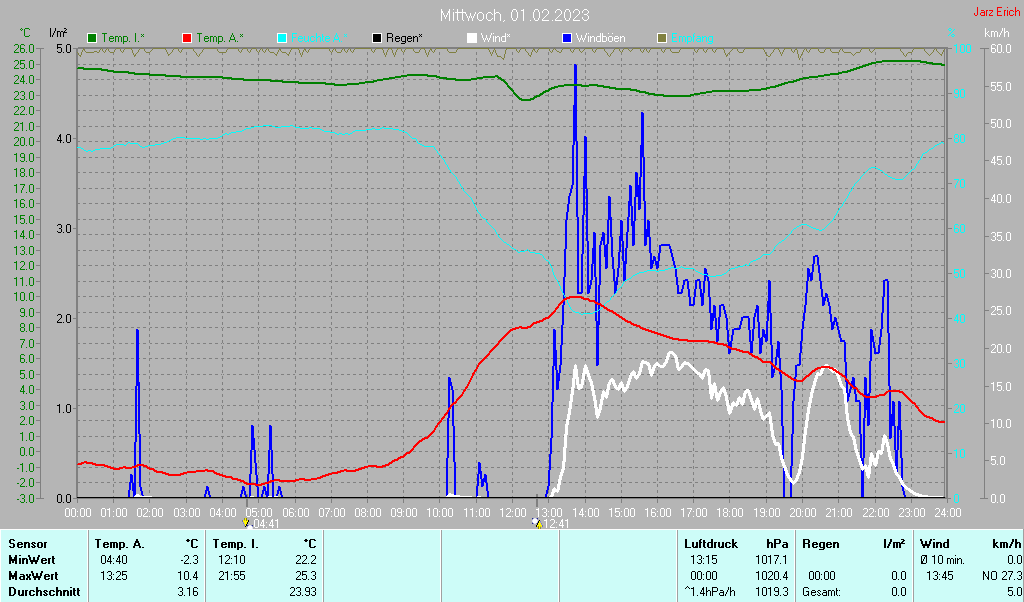This screenshot has width=1024, height=602.
Task: Click the olive legend swatch at far right
Action: (661, 38)
